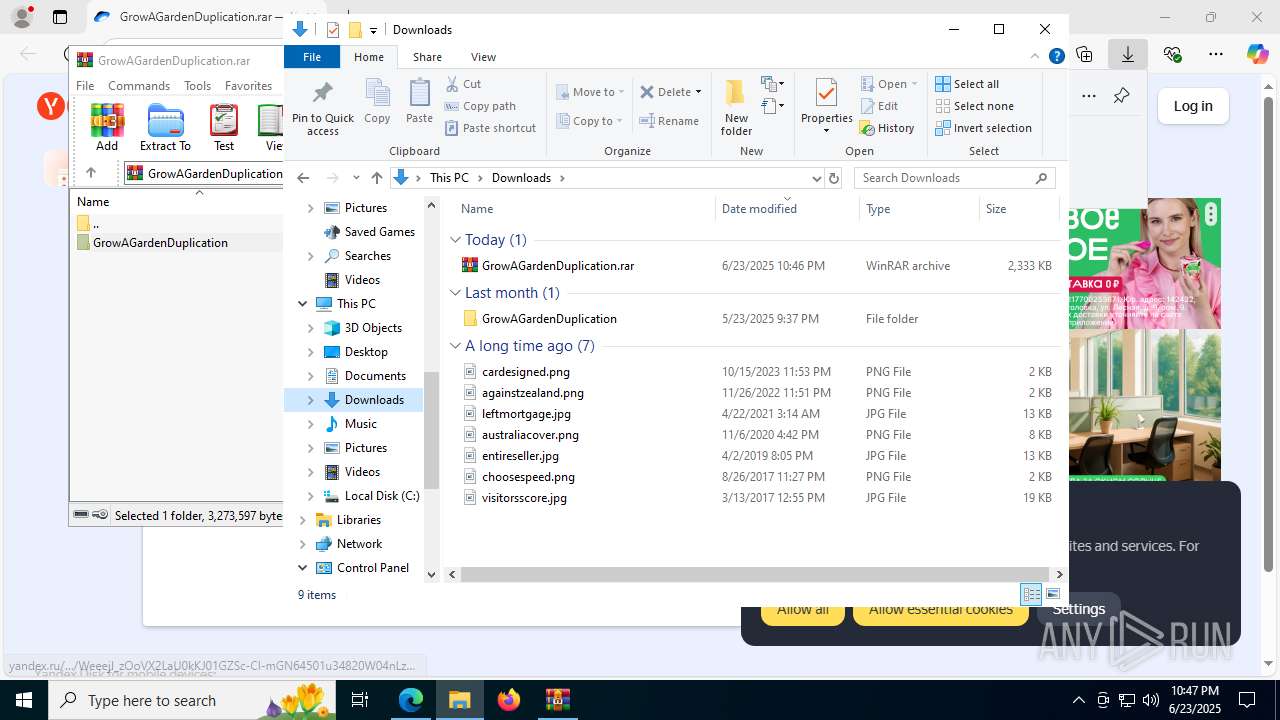Open WinRAR from taskbar
The width and height of the screenshot is (1280, 720).
point(558,700)
